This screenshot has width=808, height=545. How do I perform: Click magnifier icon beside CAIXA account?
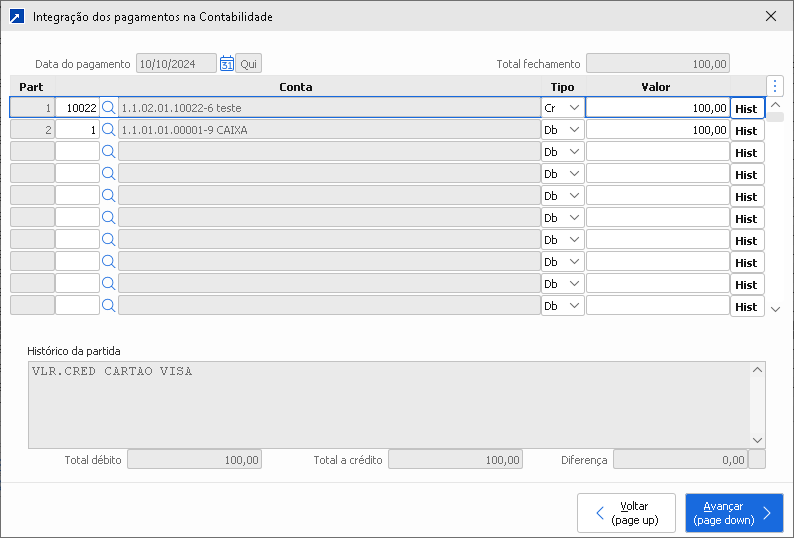click(109, 130)
